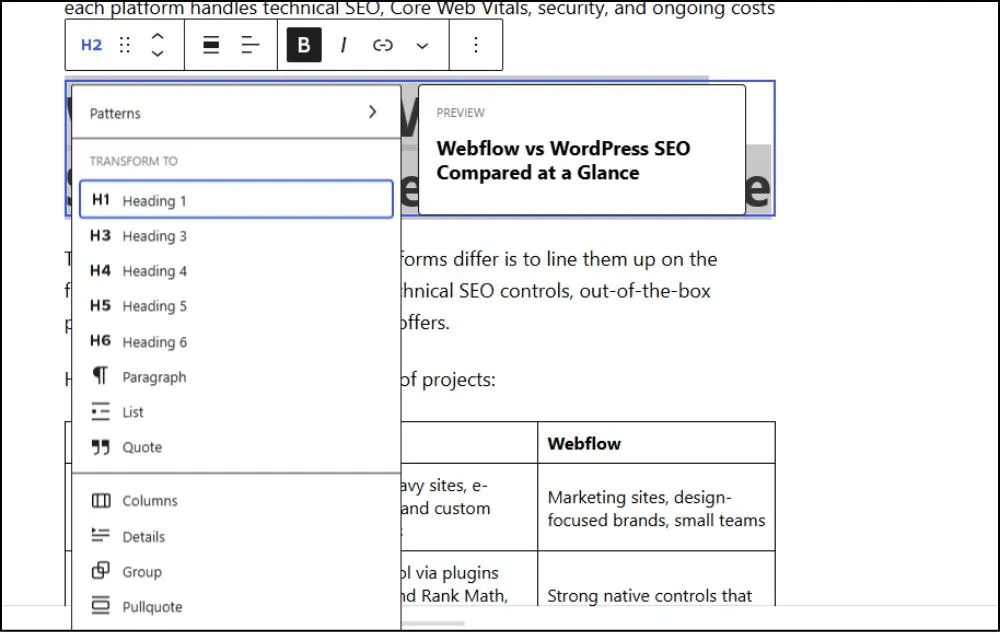
Task: Open the text alignment icon
Action: click(x=250, y=45)
